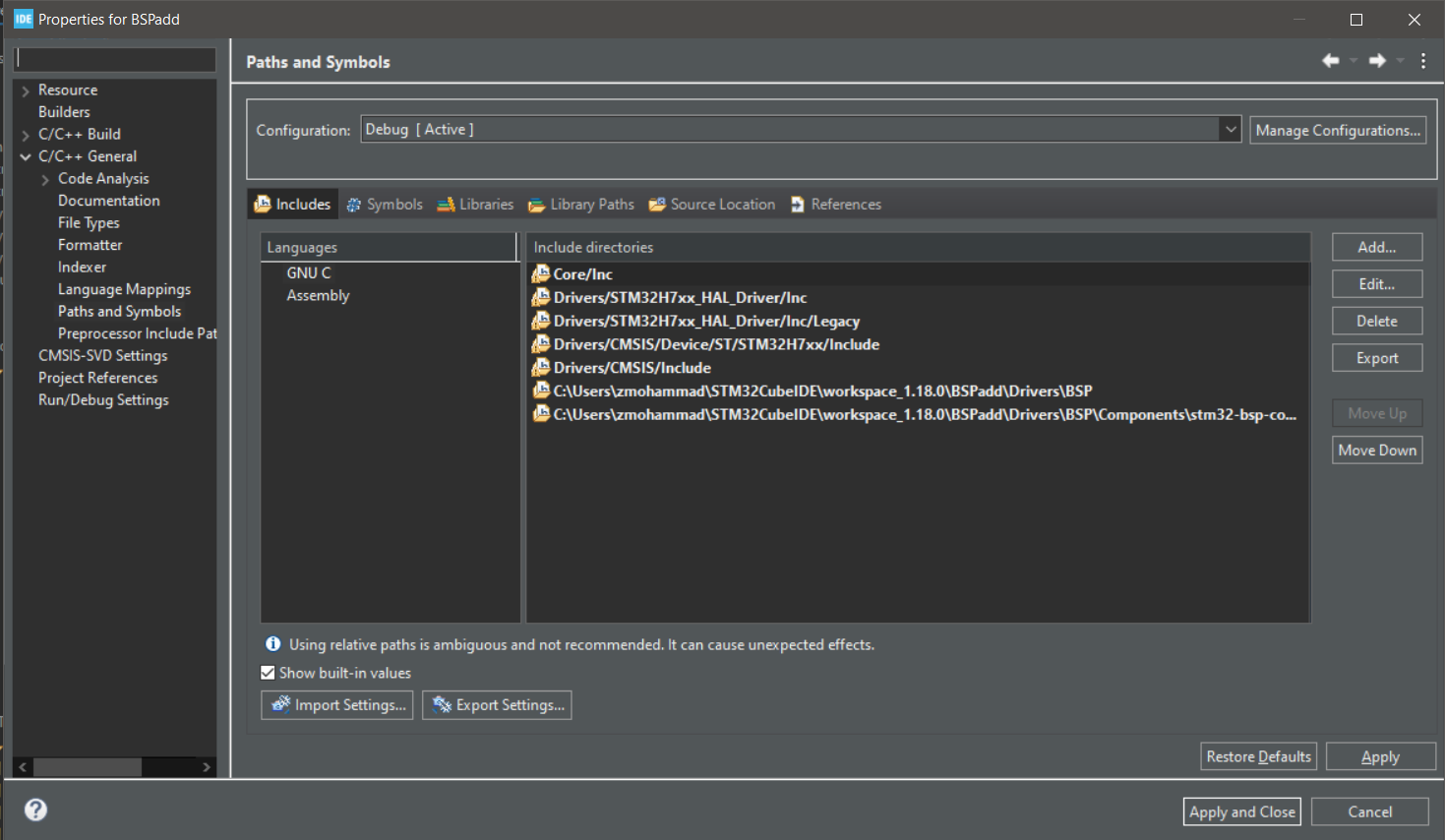Click the filter text input field

[115, 59]
